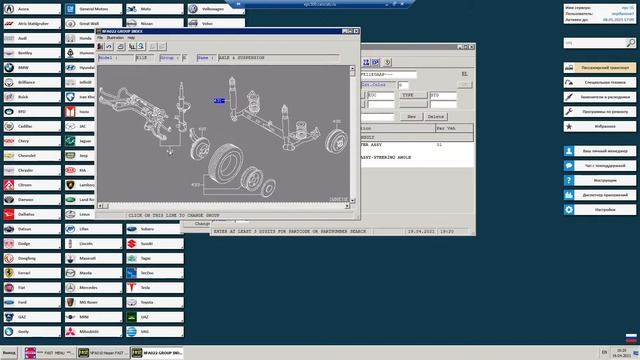Click the undo arrow toolbar icon
640x360 pixels.
pyautogui.click(x=109, y=47)
